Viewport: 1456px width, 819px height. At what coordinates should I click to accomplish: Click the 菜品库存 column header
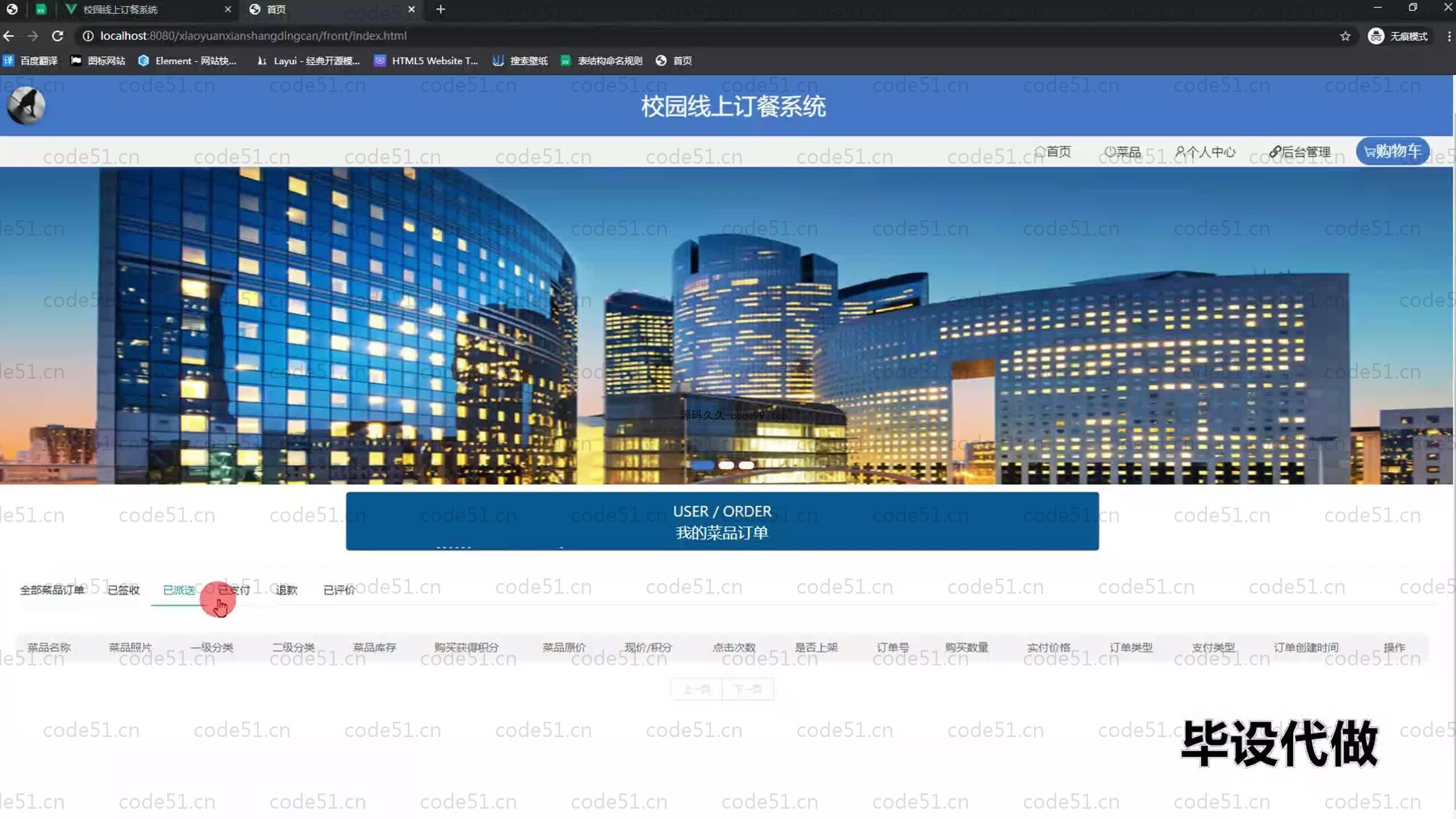374,647
